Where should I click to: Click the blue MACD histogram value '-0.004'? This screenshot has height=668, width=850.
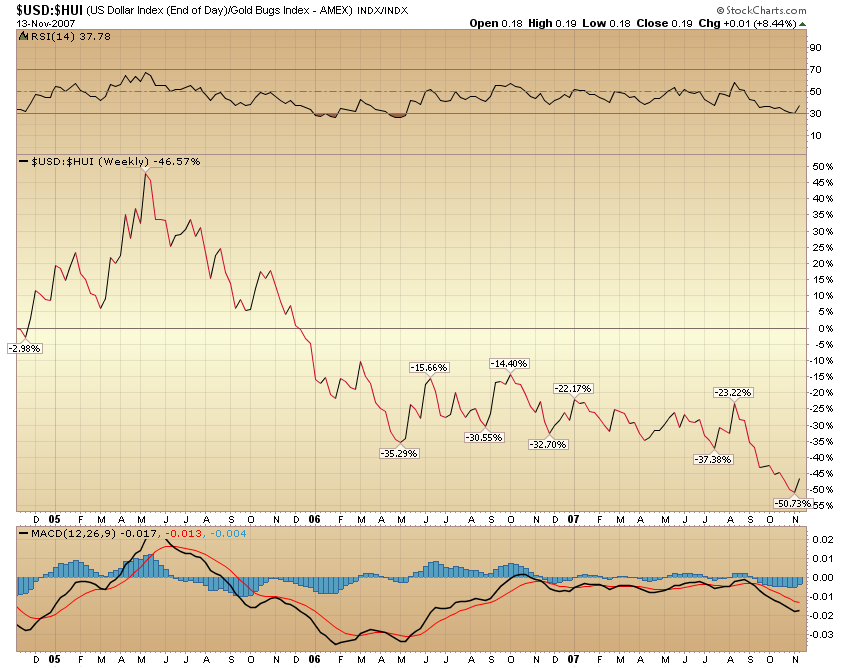228,534
